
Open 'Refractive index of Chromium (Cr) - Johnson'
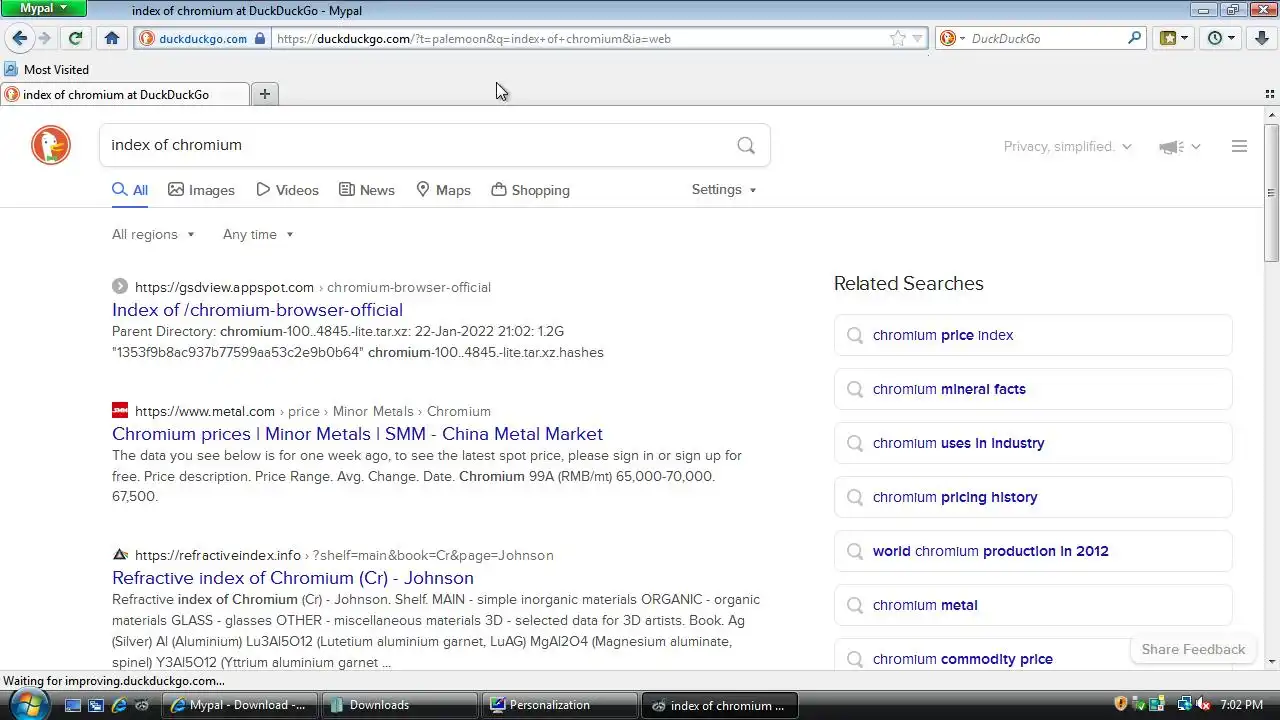click(x=293, y=578)
